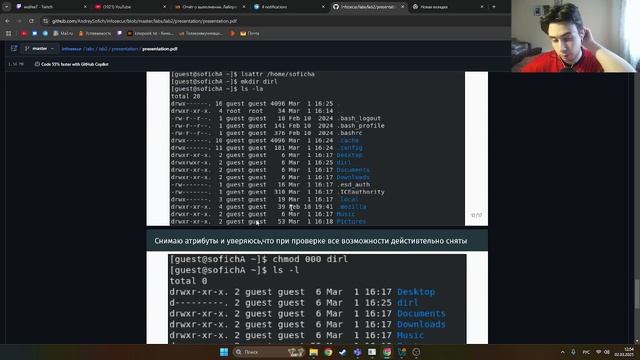640x360 pixels.
Task: Open the Kinopoisk bookmark
Action: tap(150, 33)
